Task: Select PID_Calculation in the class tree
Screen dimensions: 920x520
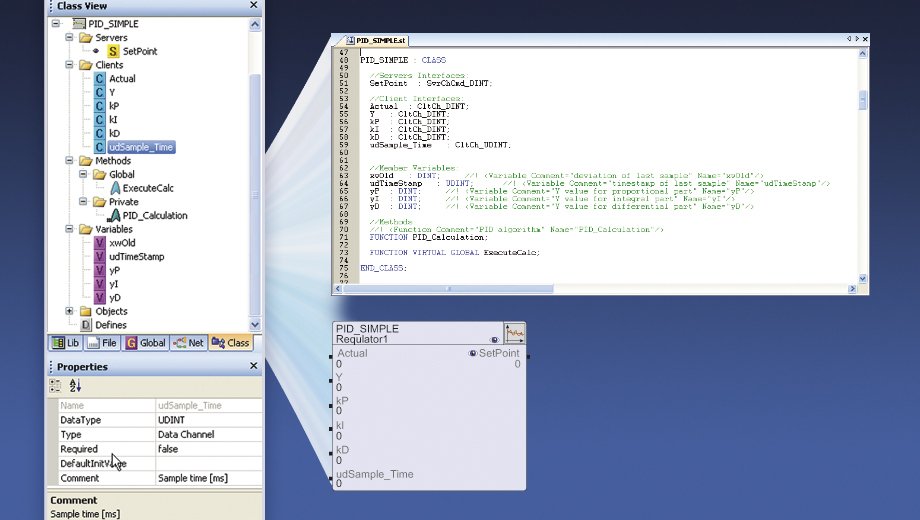Action: [x=155, y=215]
